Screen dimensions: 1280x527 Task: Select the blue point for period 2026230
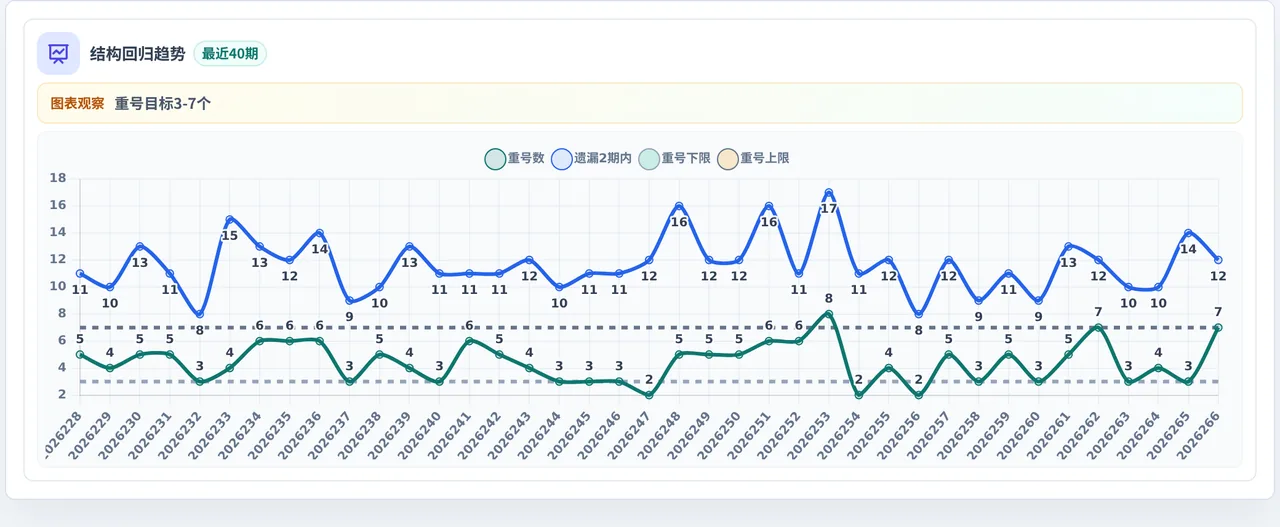click(139, 247)
